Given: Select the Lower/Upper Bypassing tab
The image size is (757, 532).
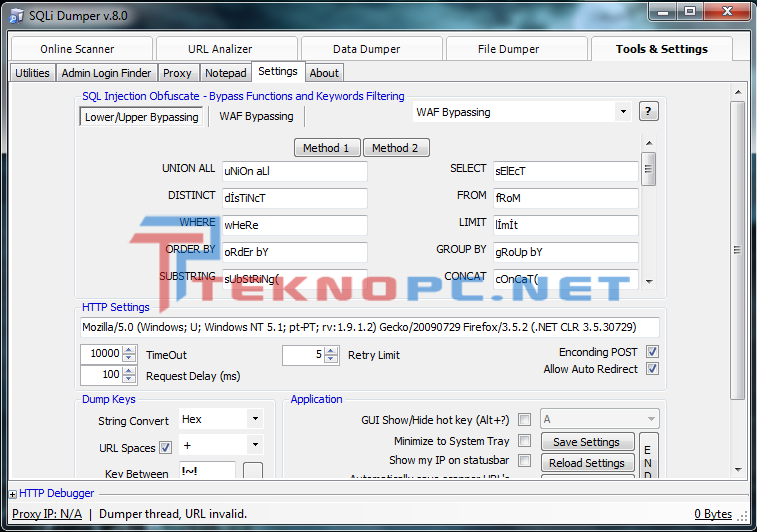Looking at the screenshot, I should [141, 117].
